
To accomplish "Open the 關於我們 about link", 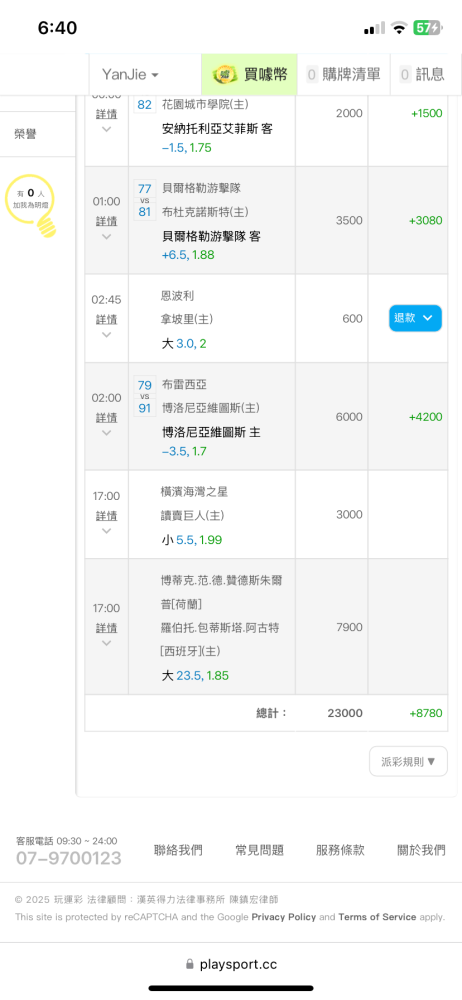I will 421,850.
